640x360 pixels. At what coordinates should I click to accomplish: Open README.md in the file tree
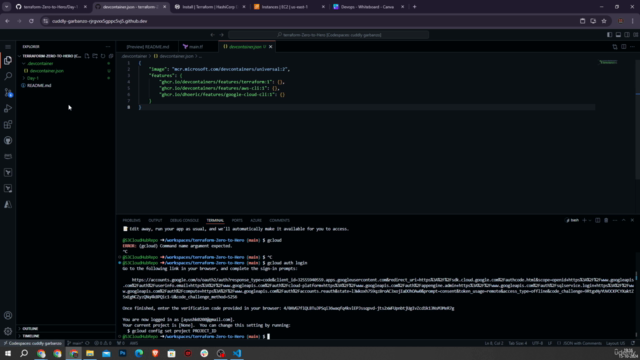click(39, 86)
